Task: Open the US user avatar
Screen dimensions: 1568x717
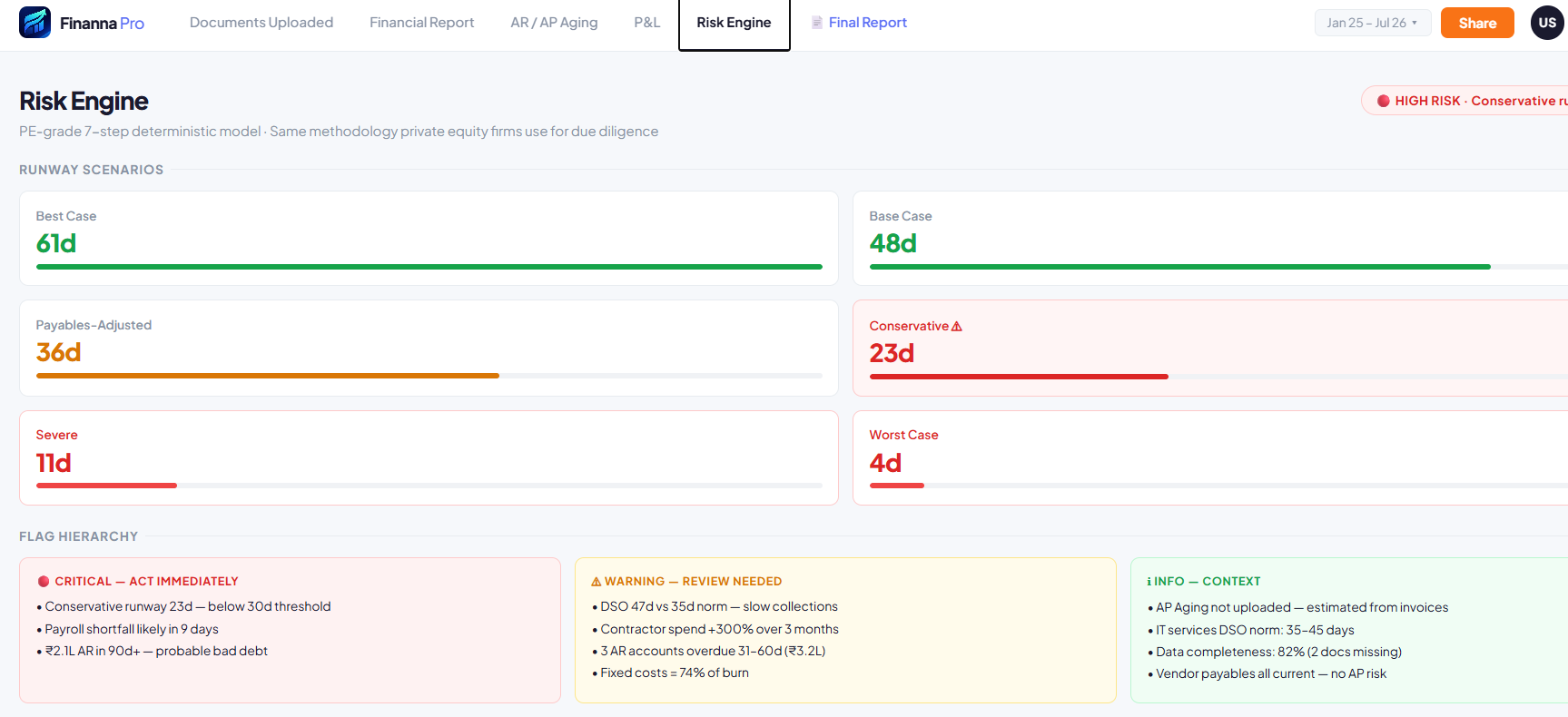Action: [x=1547, y=23]
